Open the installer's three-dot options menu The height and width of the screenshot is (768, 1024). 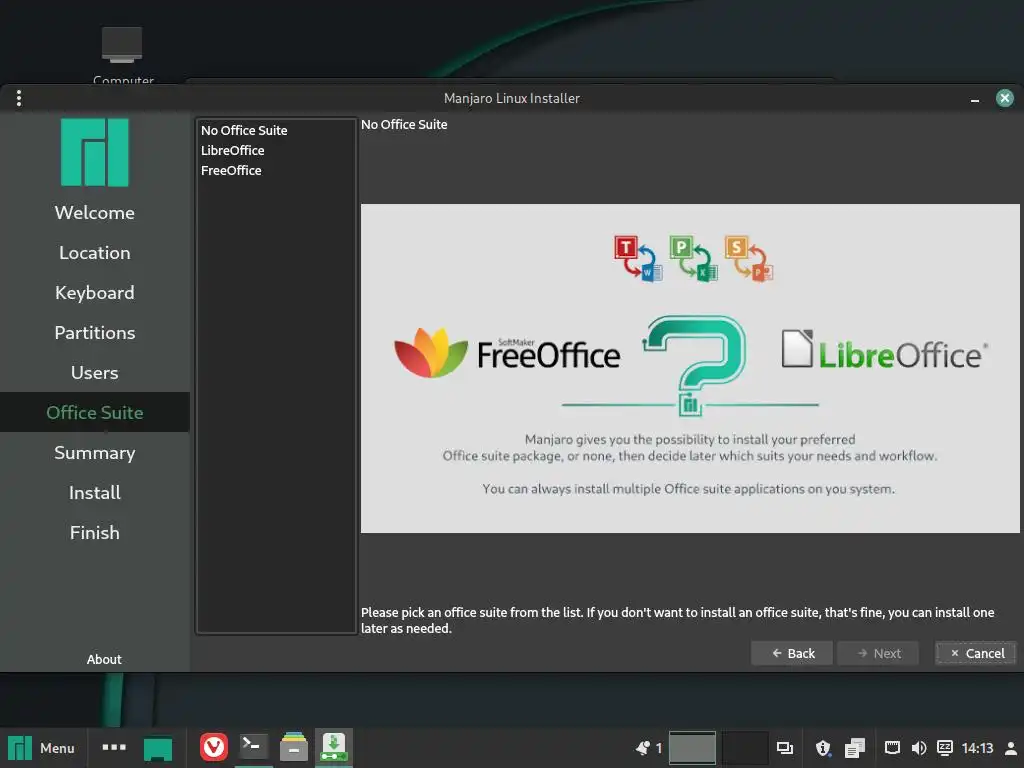pyautogui.click(x=19, y=98)
